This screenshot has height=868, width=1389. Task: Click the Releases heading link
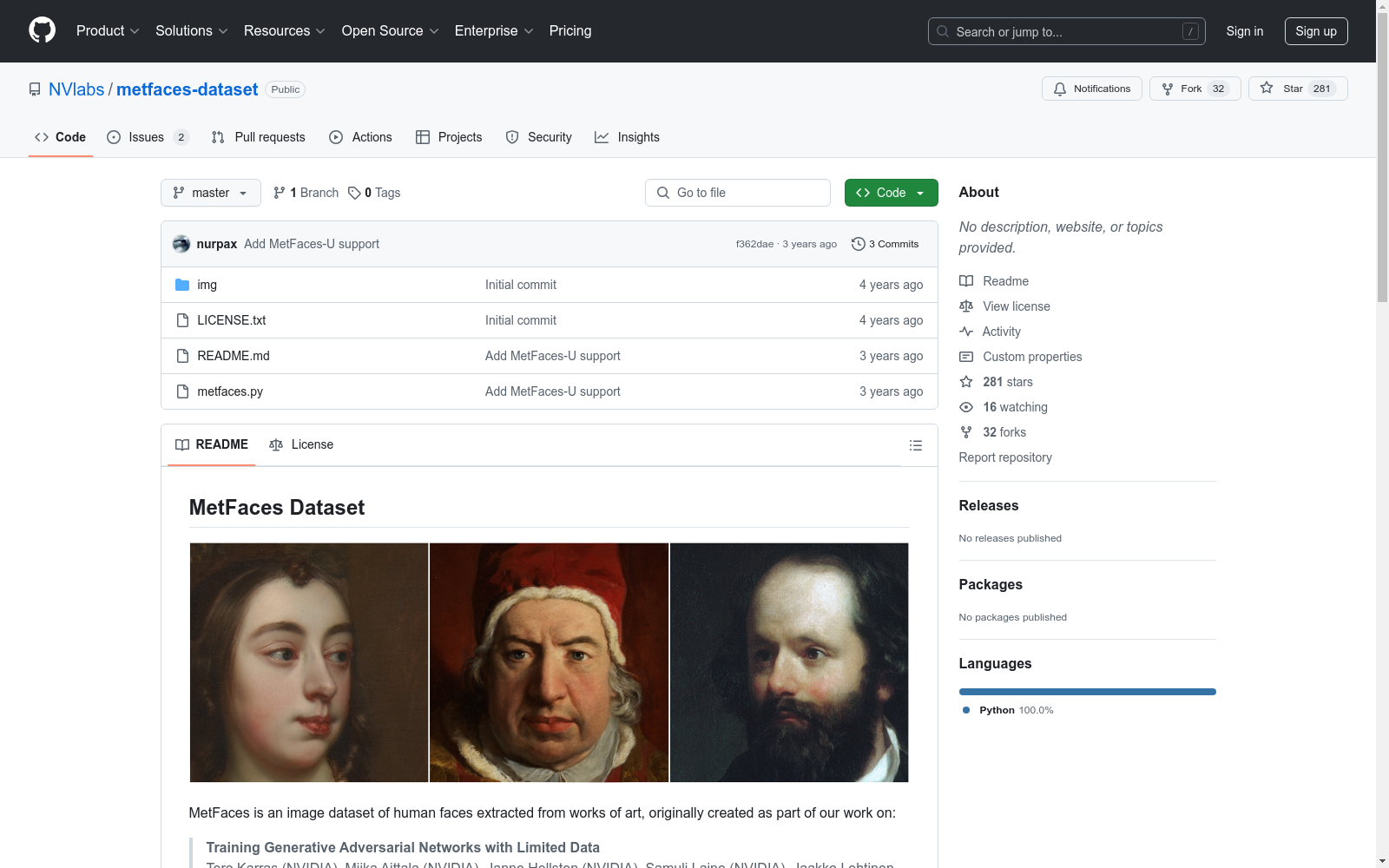[989, 506]
